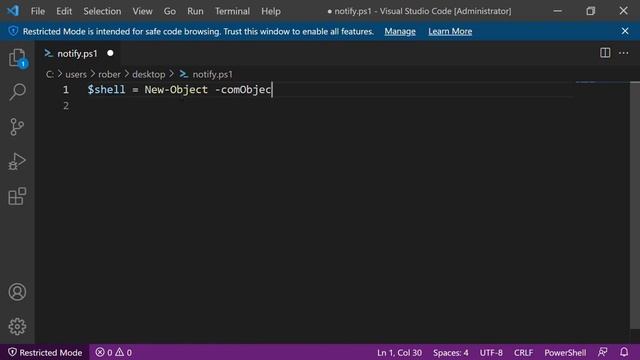Click the Manage link in banner
This screenshot has width=640, height=360.
click(400, 31)
